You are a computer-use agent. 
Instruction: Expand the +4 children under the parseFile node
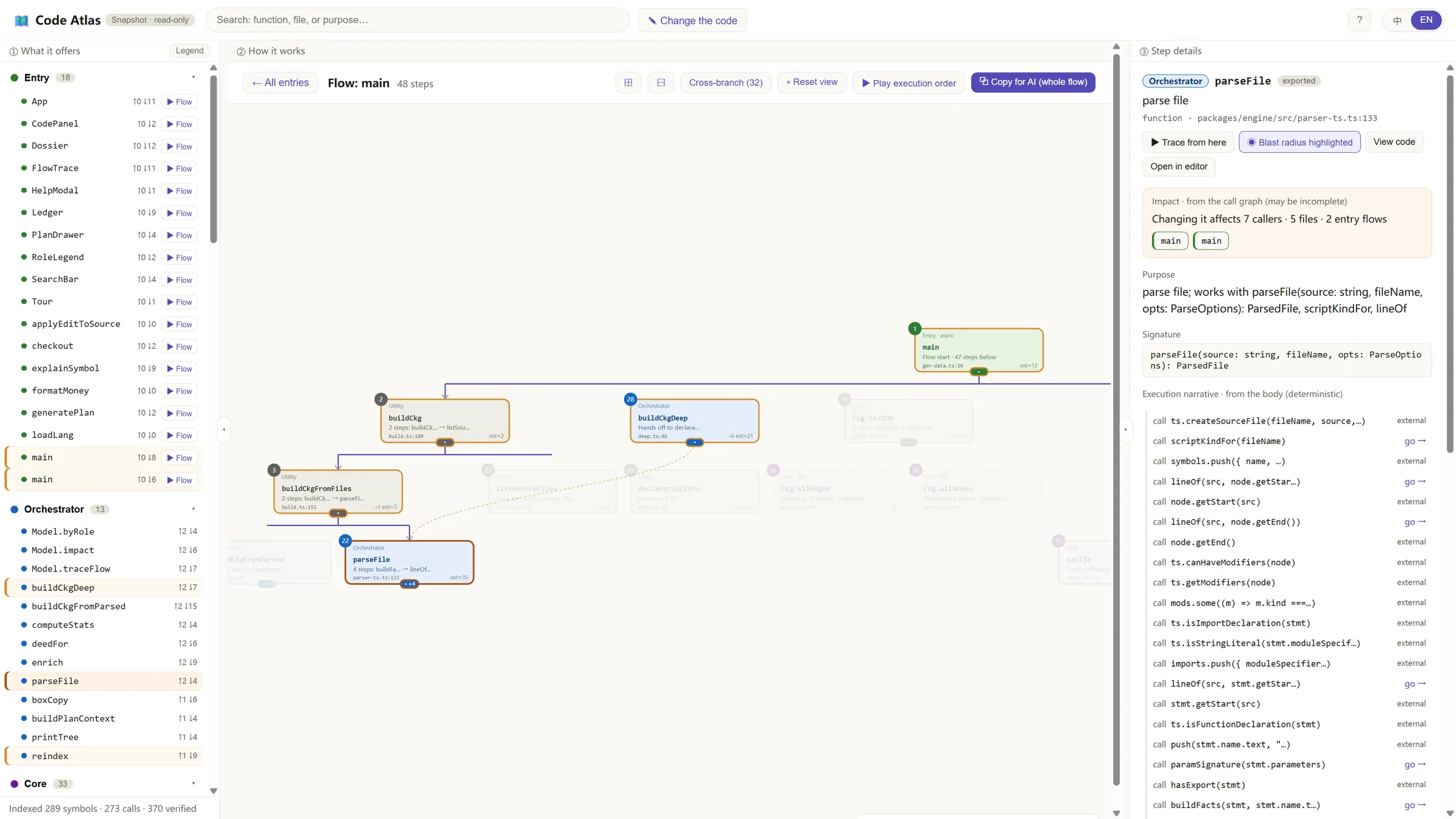point(409,584)
